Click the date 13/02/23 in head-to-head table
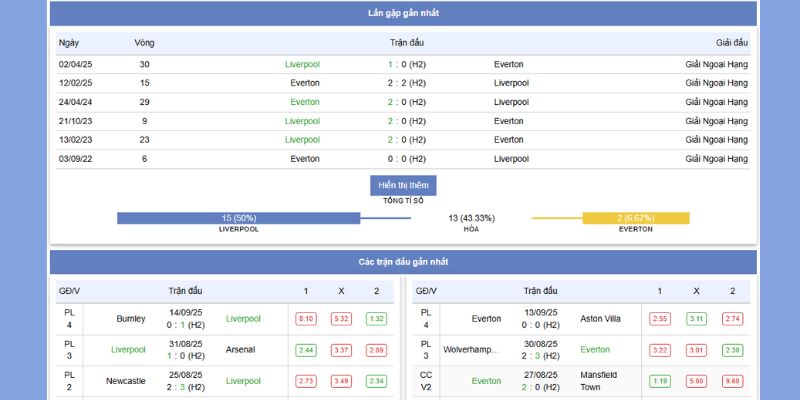Screen dimensions: 800x400 point(76,140)
